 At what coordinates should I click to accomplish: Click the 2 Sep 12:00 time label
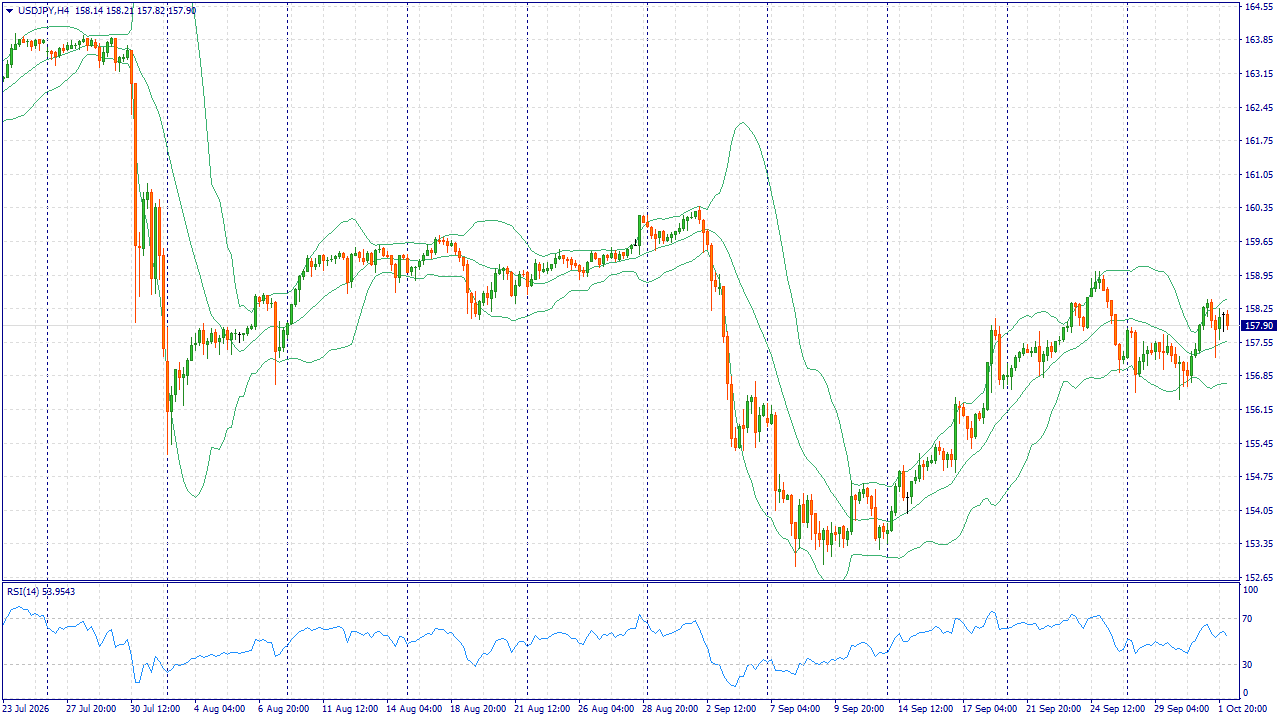pos(731,709)
